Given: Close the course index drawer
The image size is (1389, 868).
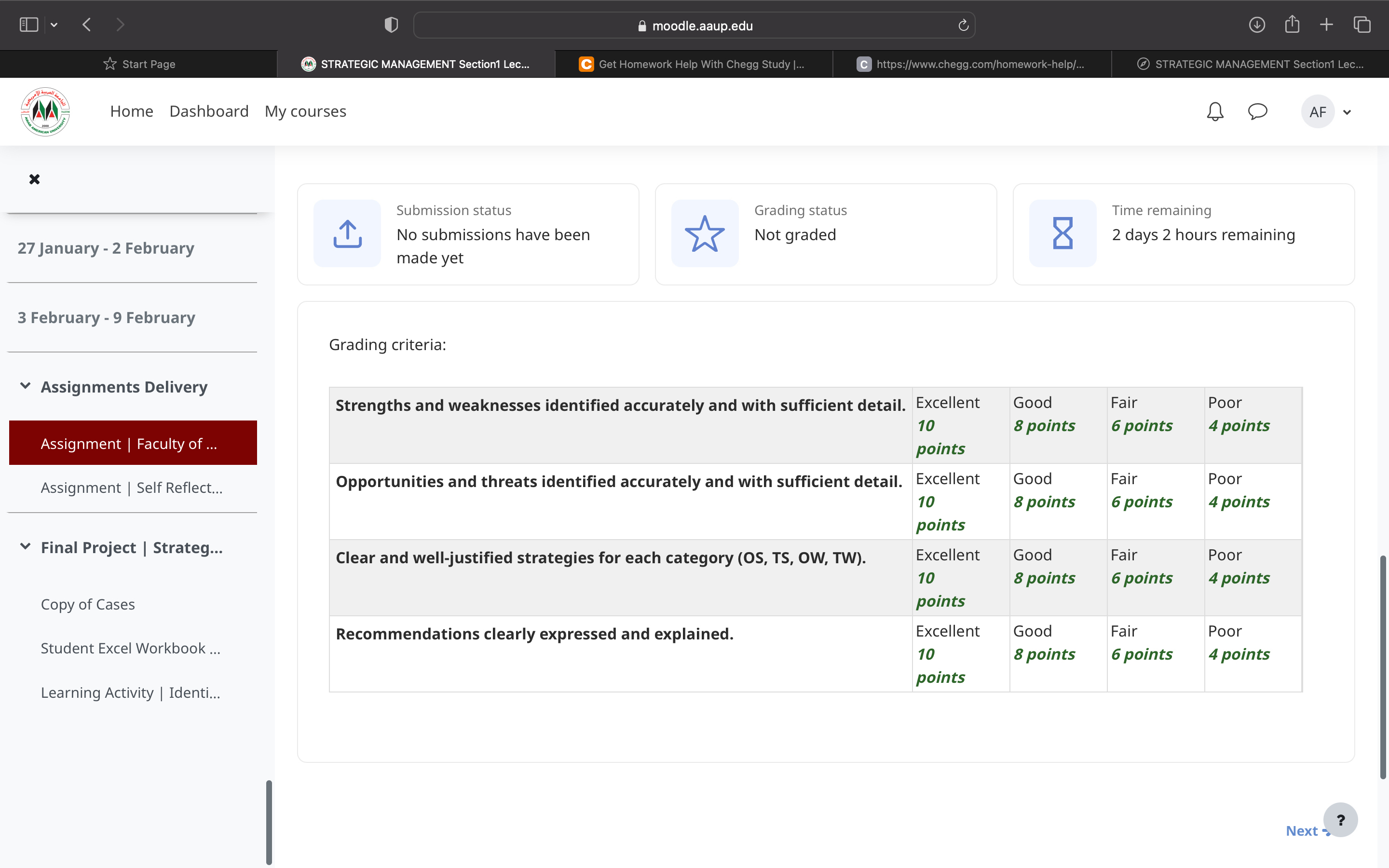Looking at the screenshot, I should point(34,179).
